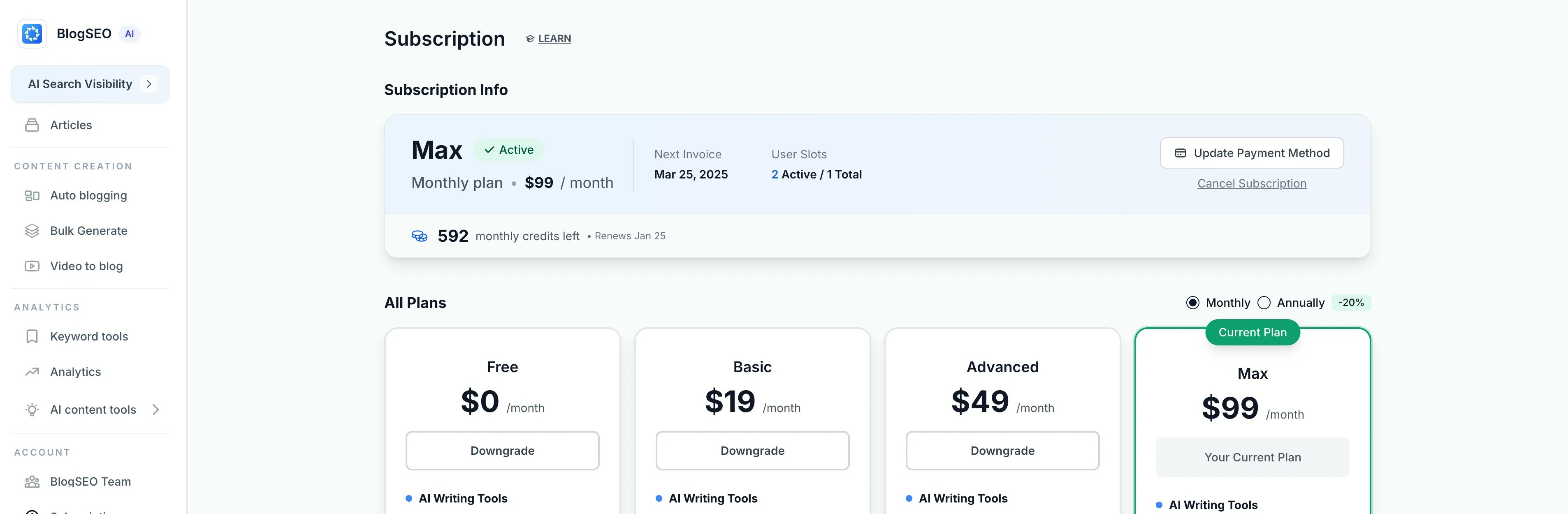Click the BlogSEO Team people icon

32,482
